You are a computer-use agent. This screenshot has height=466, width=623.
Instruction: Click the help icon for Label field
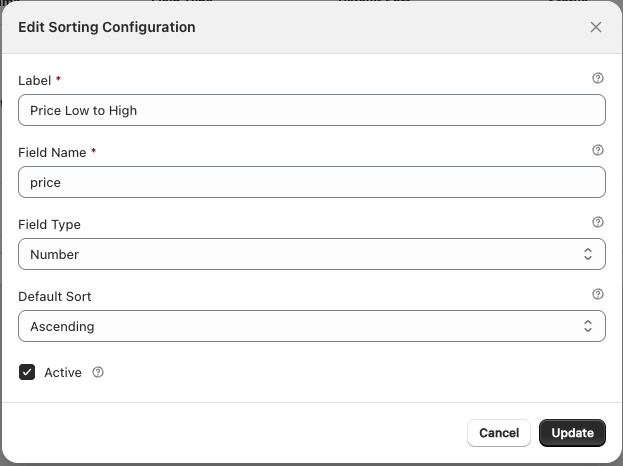[598, 78]
